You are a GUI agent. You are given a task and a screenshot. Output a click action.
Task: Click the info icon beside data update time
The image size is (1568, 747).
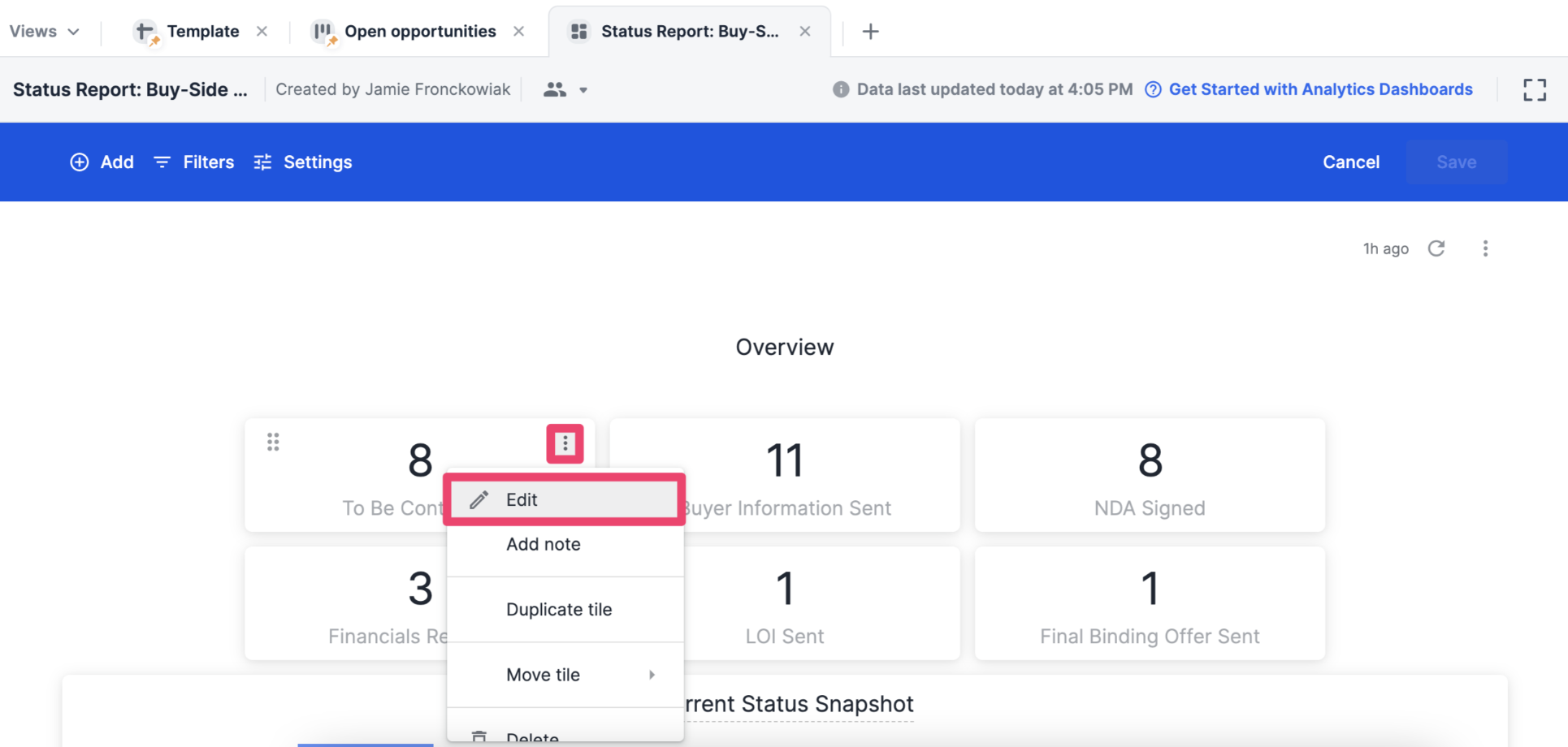[841, 89]
